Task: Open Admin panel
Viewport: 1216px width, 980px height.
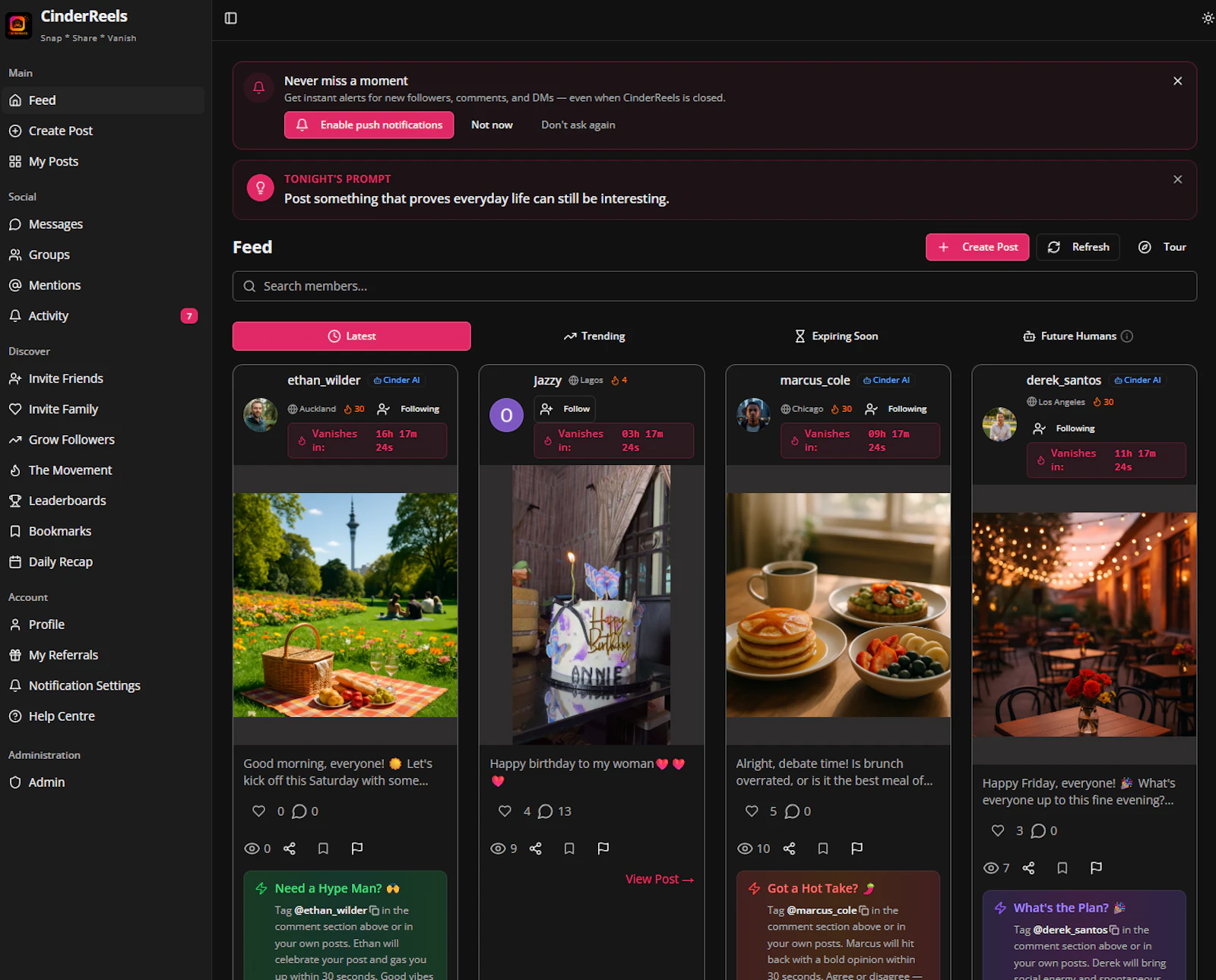Action: pos(103,782)
